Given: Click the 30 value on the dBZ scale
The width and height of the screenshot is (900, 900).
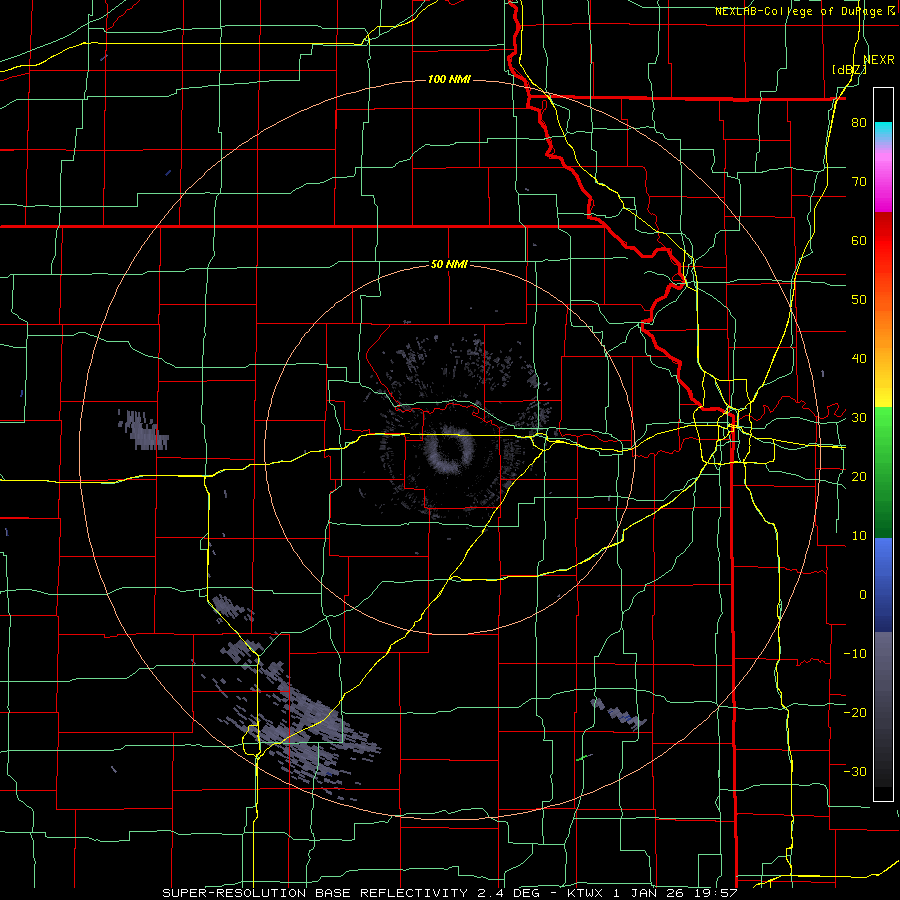Looking at the screenshot, I should tap(859, 417).
